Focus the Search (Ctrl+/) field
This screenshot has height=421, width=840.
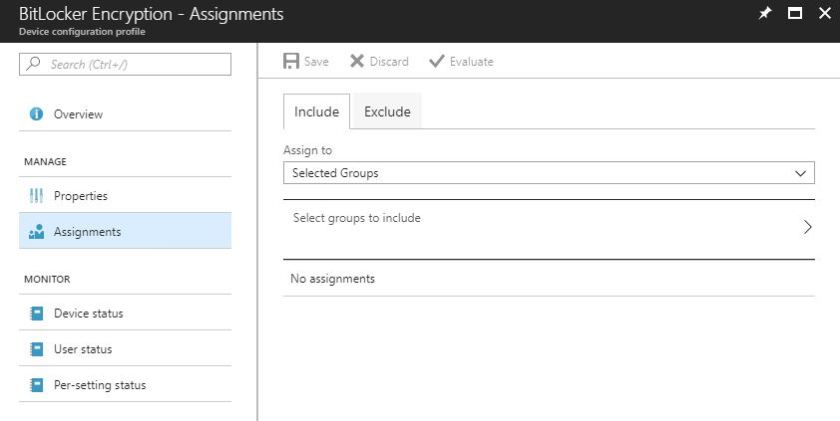(x=125, y=64)
